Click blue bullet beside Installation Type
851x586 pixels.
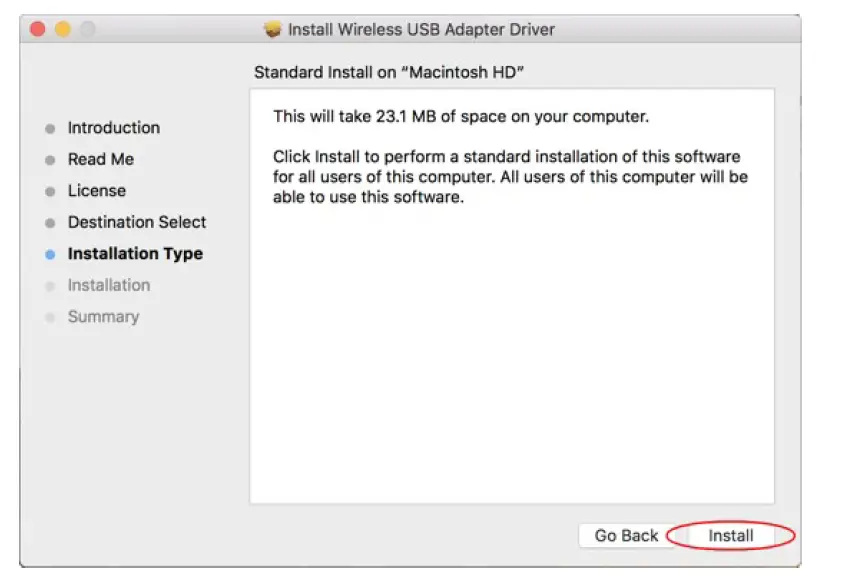50,255
